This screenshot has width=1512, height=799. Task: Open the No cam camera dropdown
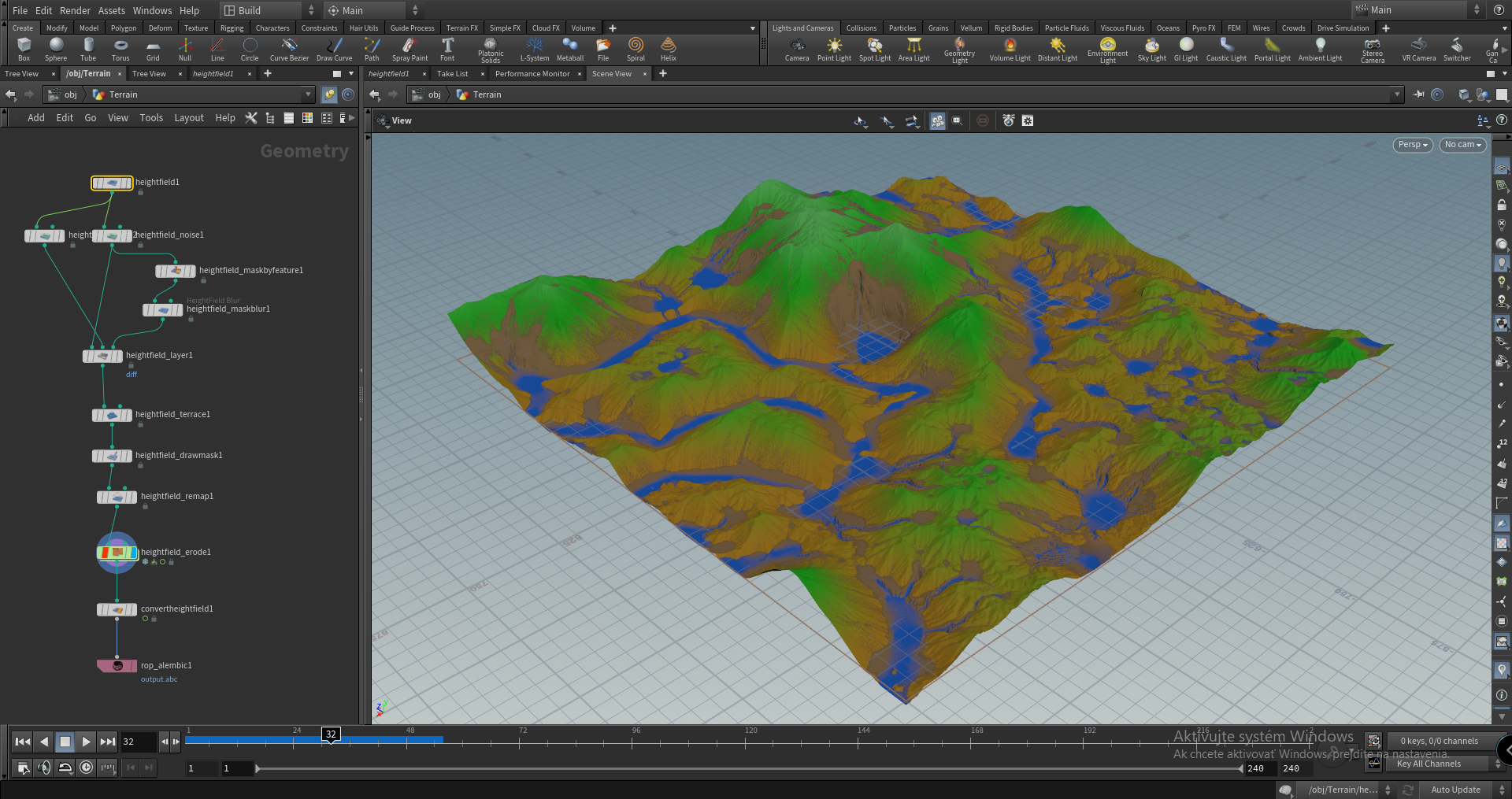pyautogui.click(x=1462, y=145)
